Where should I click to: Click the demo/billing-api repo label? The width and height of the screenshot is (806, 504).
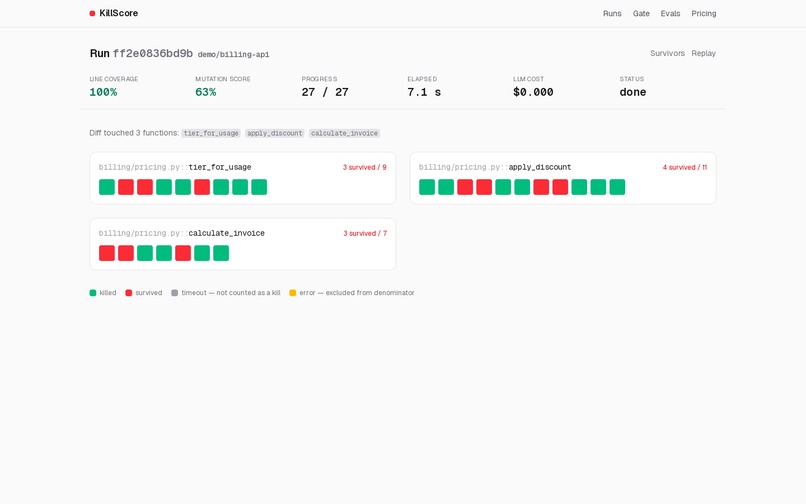(233, 55)
